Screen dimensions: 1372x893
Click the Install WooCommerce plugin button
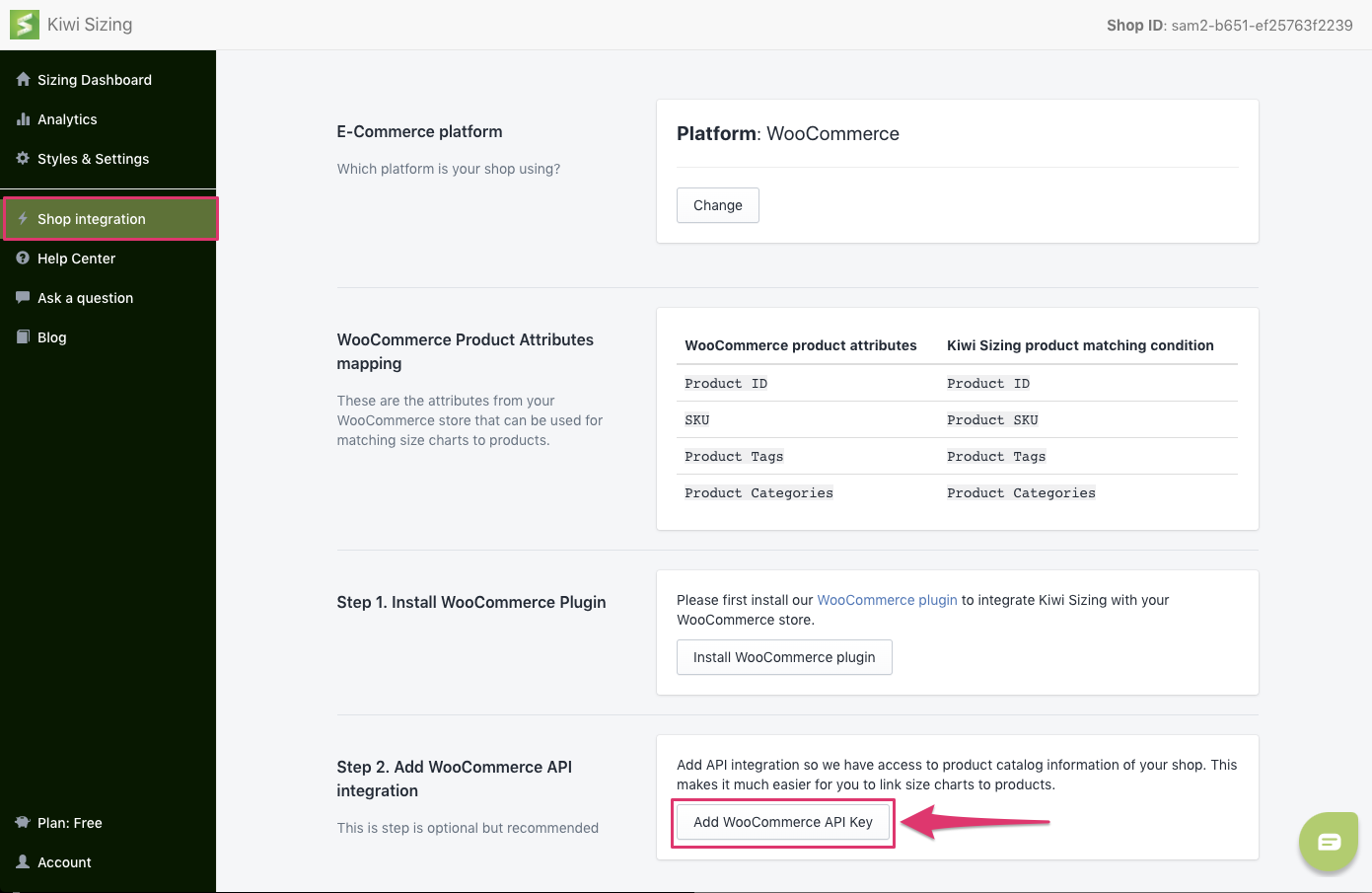tap(784, 657)
